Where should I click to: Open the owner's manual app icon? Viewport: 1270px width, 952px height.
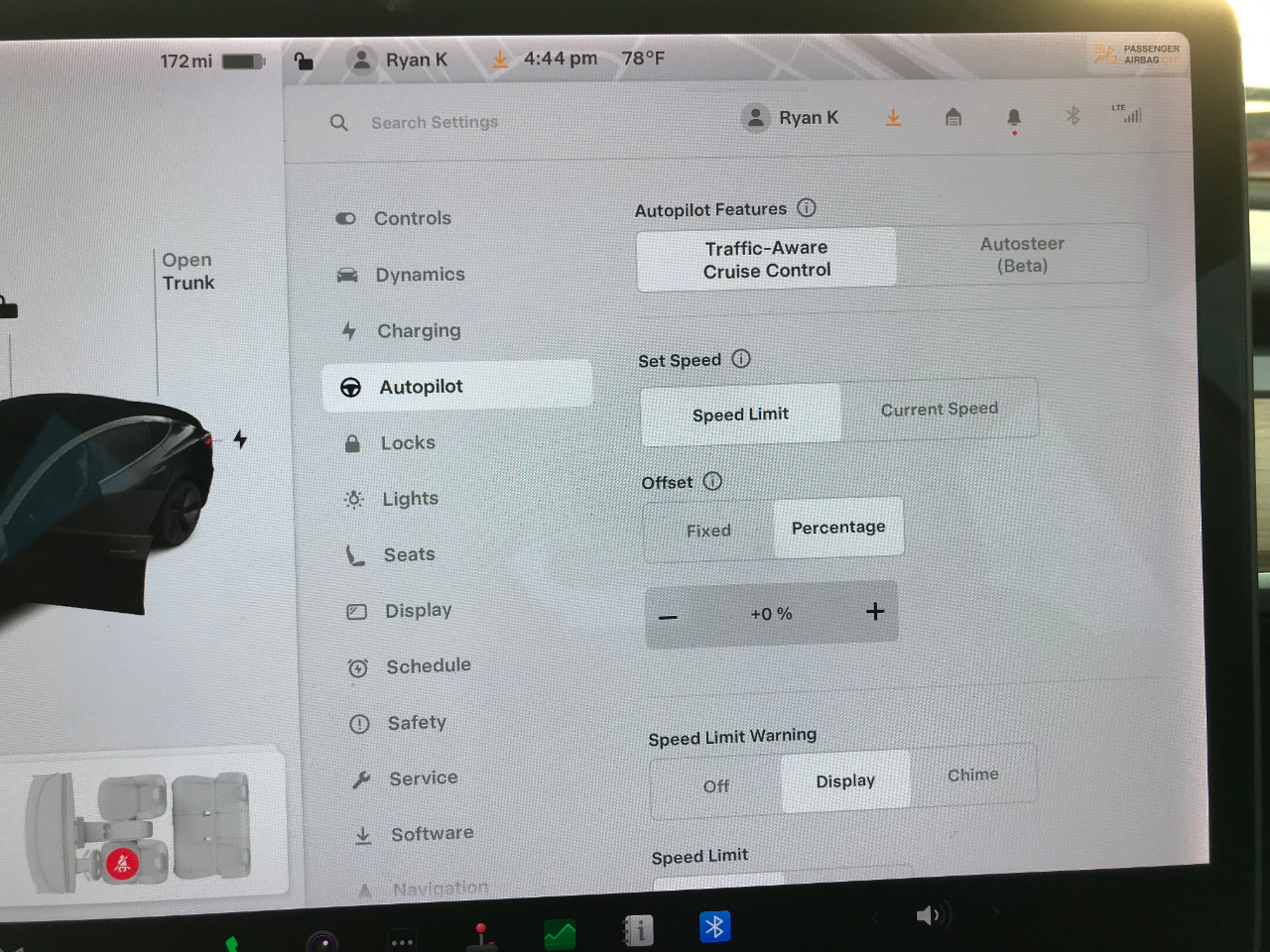tap(638, 930)
